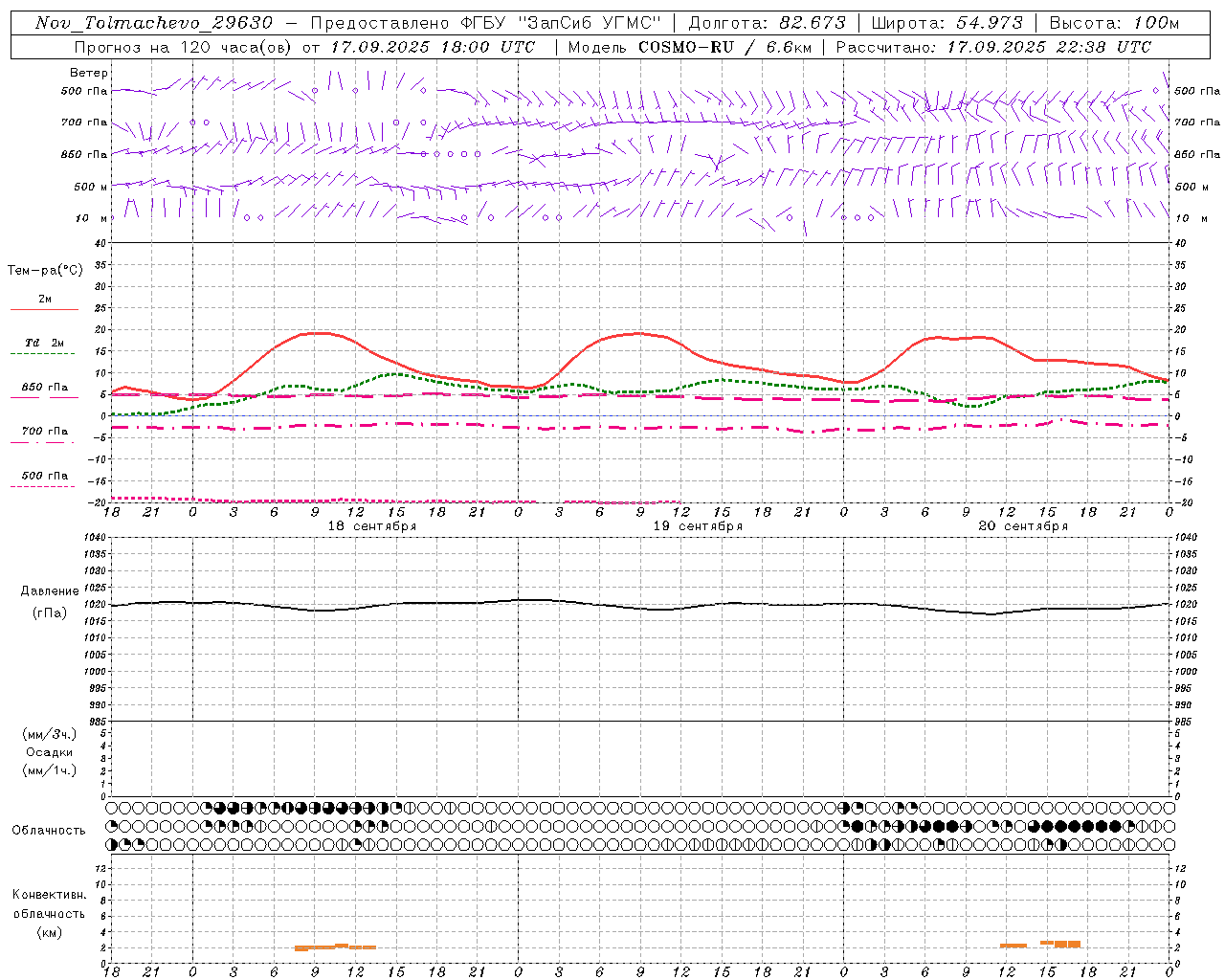Click the dash-dot line sample under "700 гПа" legend

click(x=43, y=442)
